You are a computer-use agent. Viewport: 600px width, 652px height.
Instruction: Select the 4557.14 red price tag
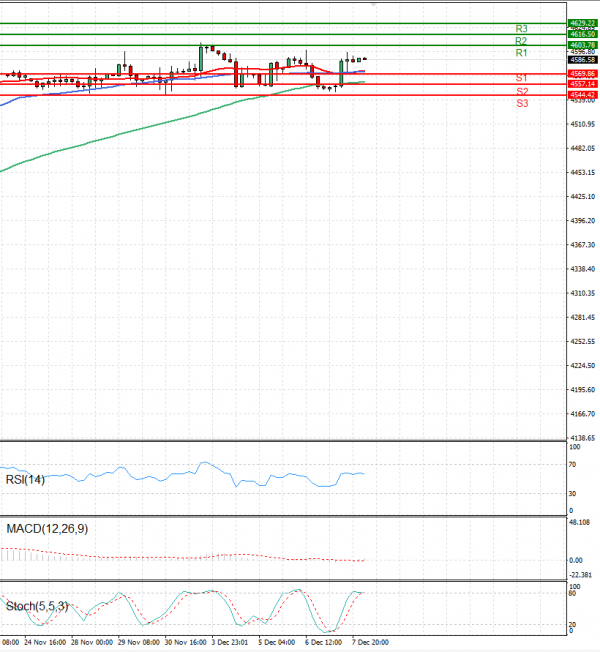(582, 84)
